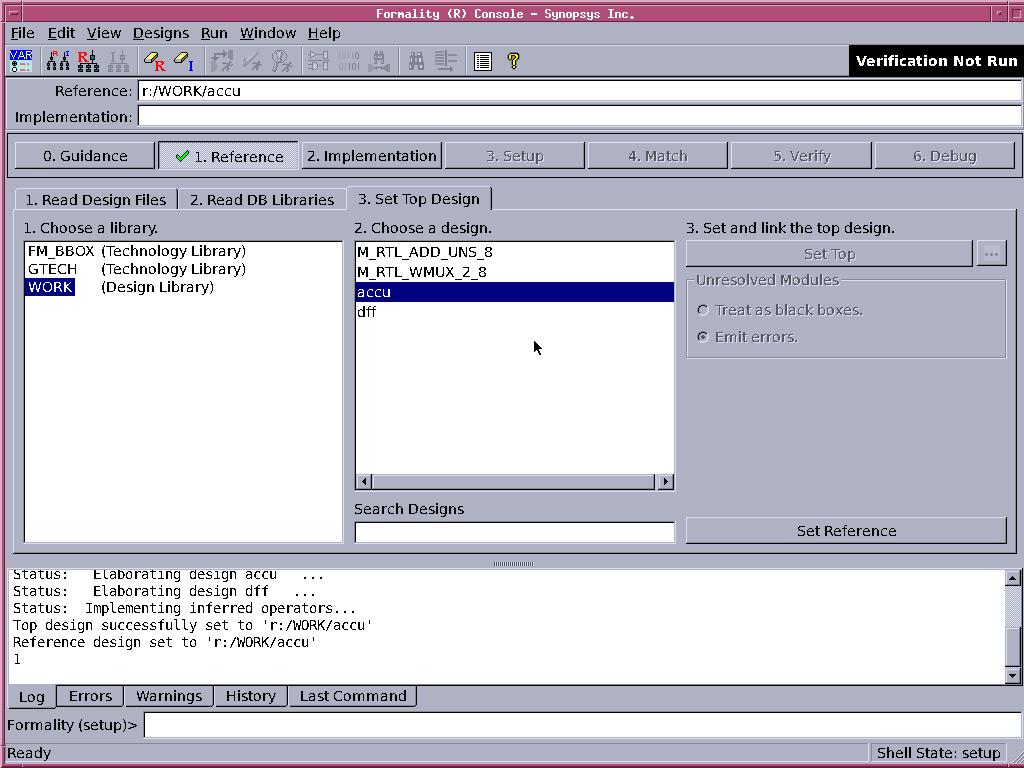Click the grayed magnifier runner diagnose icon
Image resolution: width=1024 pixels, height=768 pixels.
point(282,61)
